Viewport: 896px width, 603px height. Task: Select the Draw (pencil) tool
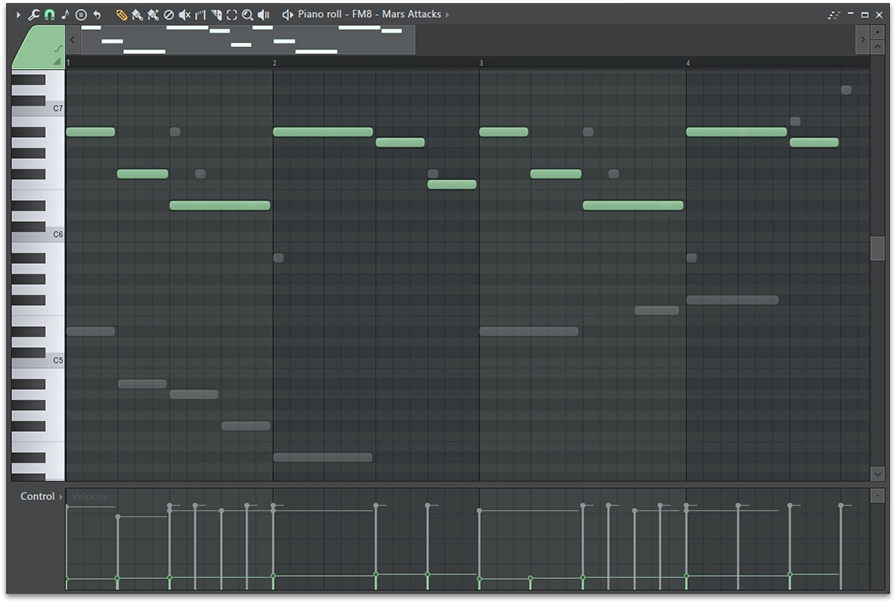point(121,14)
